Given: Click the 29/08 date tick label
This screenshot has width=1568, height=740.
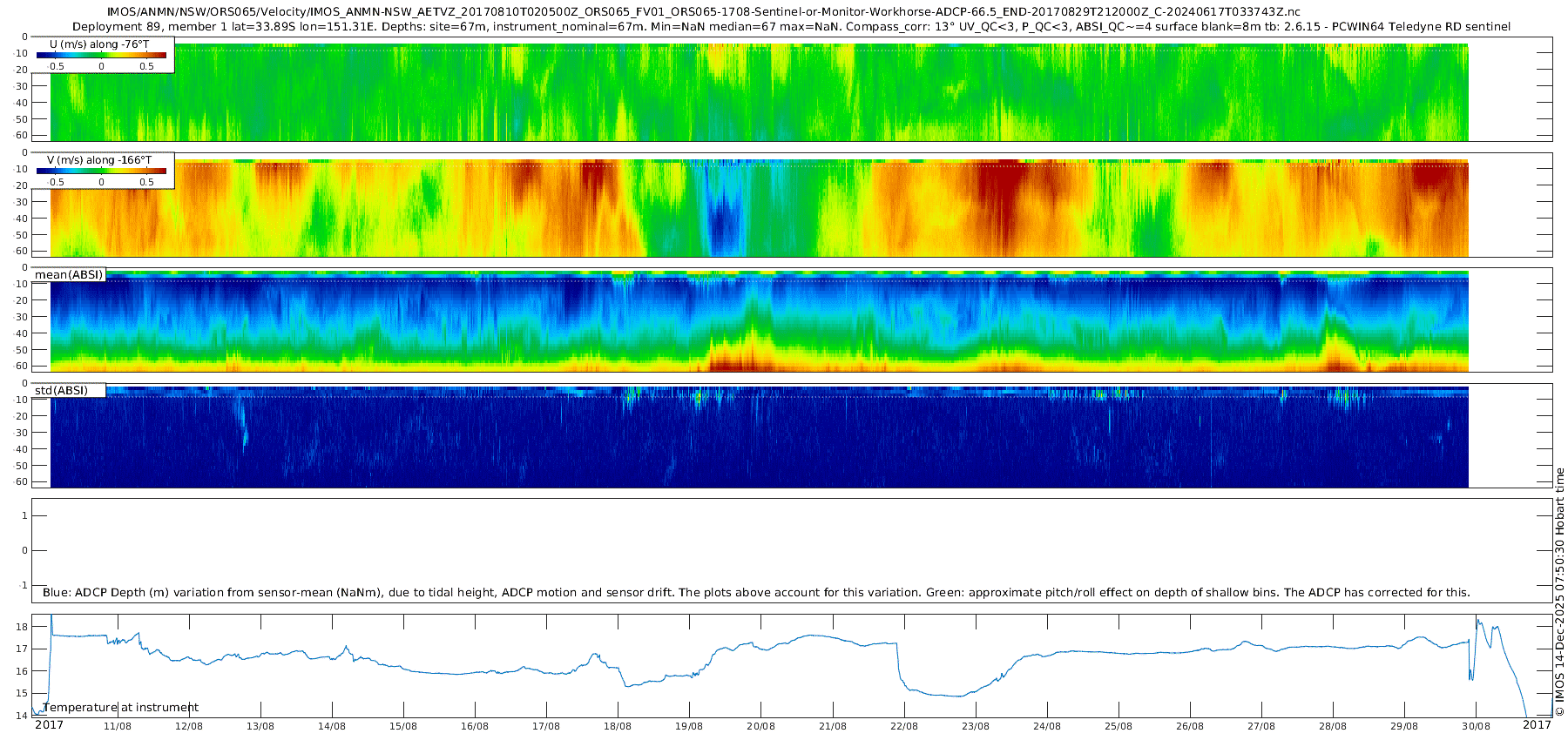Looking at the screenshot, I should tap(1404, 726).
